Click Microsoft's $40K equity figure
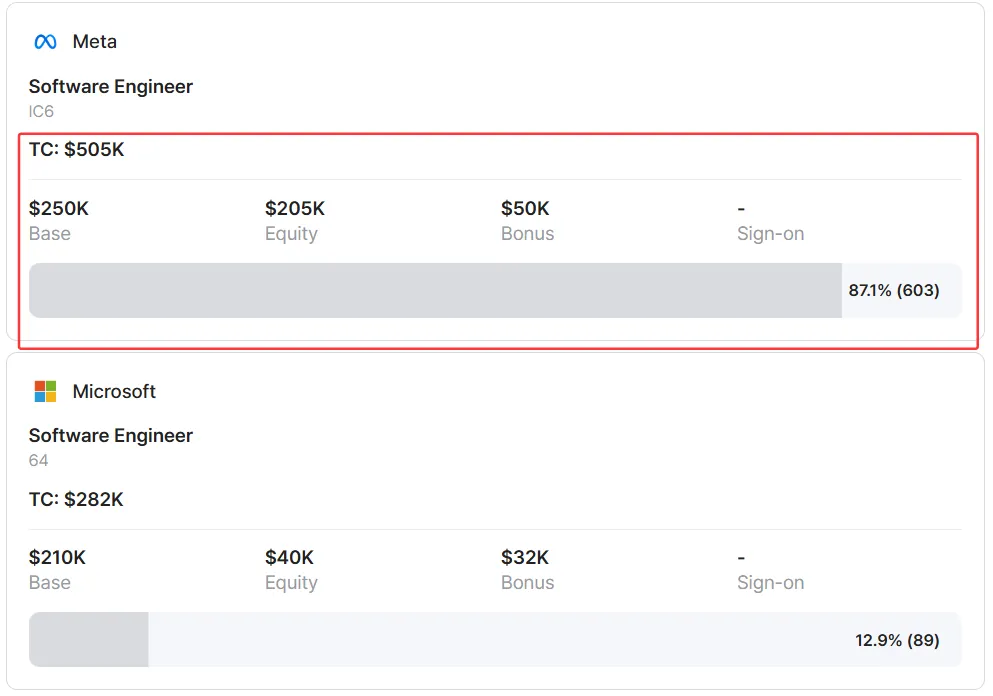Image resolution: width=993 pixels, height=696 pixels. 290,558
